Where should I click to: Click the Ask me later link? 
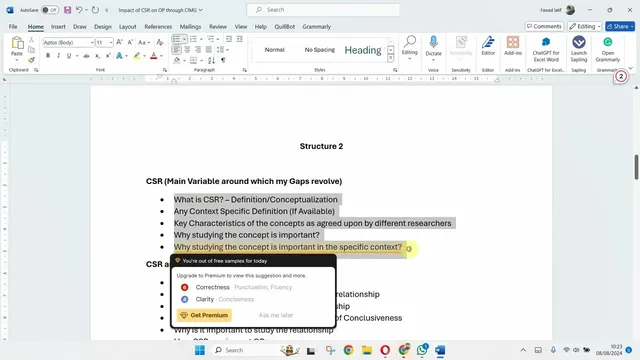click(x=276, y=315)
